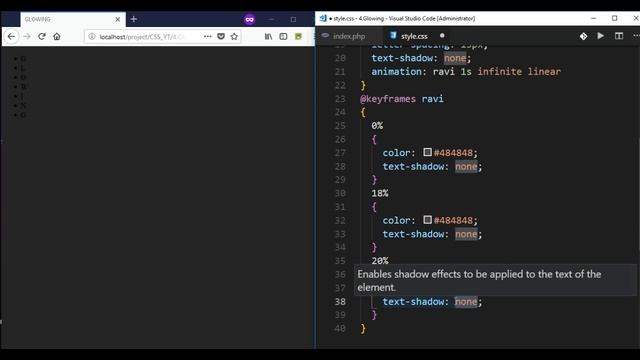Screen dimensions: 640x360
Task: Bookmark this page with the star icon
Action: point(234,36)
